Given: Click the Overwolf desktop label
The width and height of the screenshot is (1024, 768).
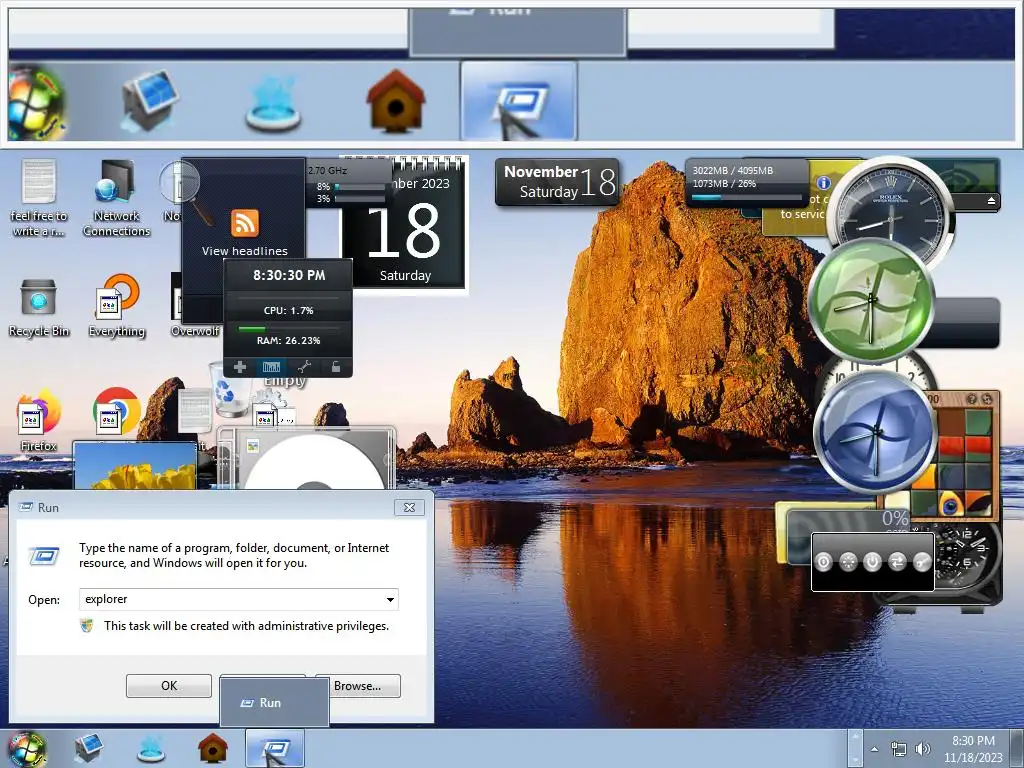Looking at the screenshot, I should (x=195, y=331).
